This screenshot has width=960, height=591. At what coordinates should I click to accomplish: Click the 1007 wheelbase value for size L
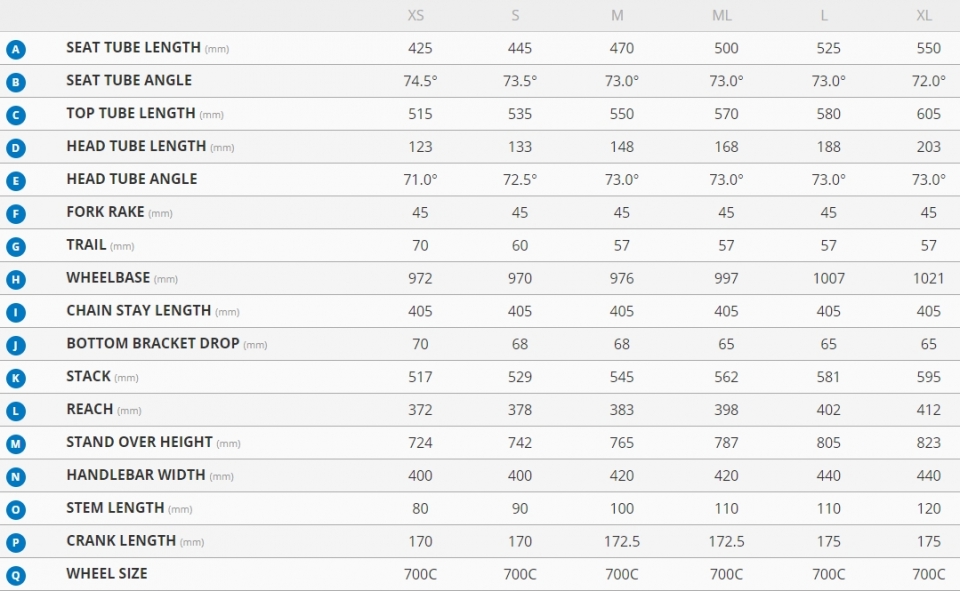pos(828,279)
